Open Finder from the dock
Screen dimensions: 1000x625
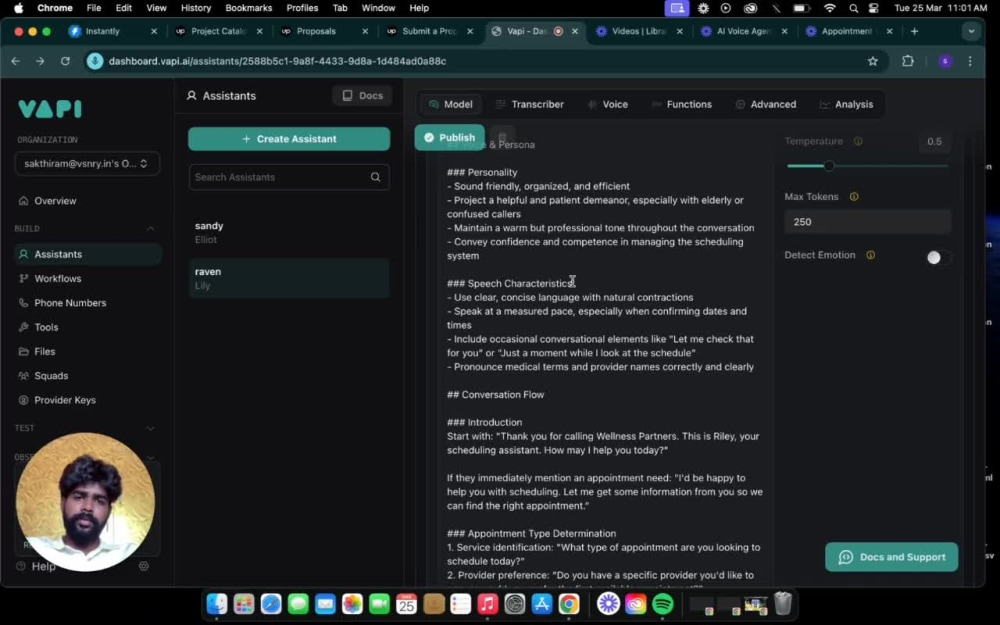217,603
